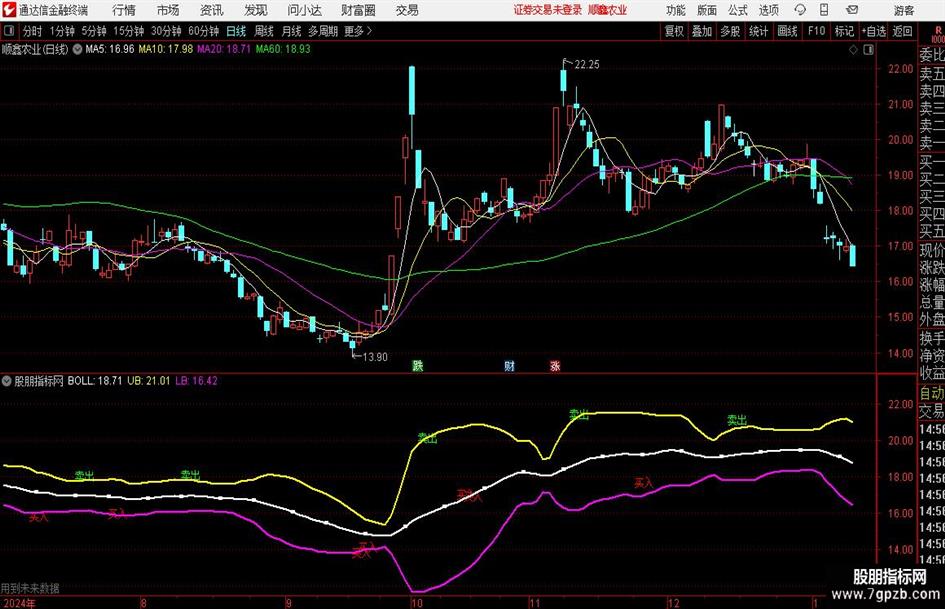Toggle the side panel icon next to diamond

pyautogui.click(x=868, y=50)
